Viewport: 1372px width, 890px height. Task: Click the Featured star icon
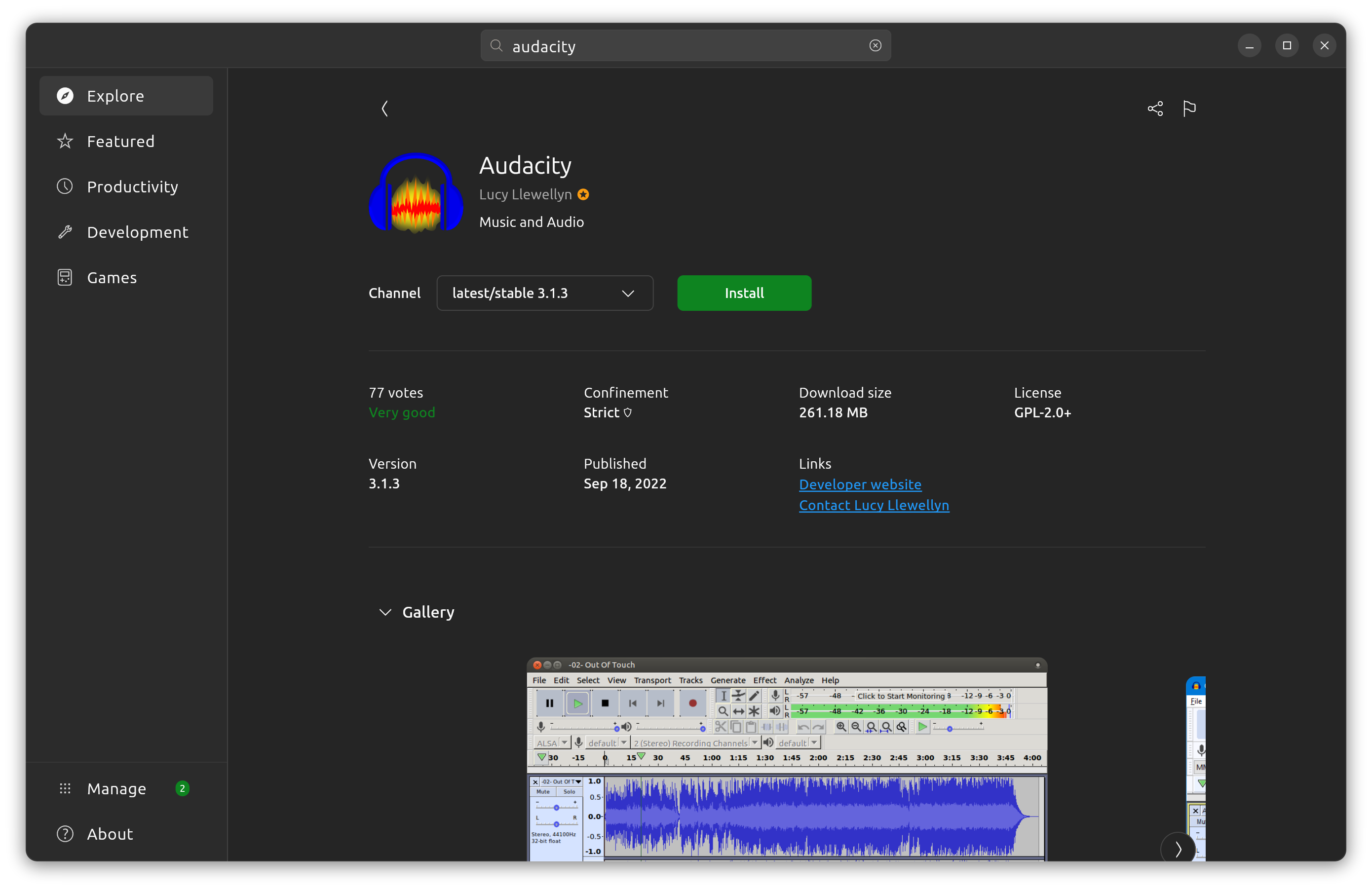coord(65,141)
